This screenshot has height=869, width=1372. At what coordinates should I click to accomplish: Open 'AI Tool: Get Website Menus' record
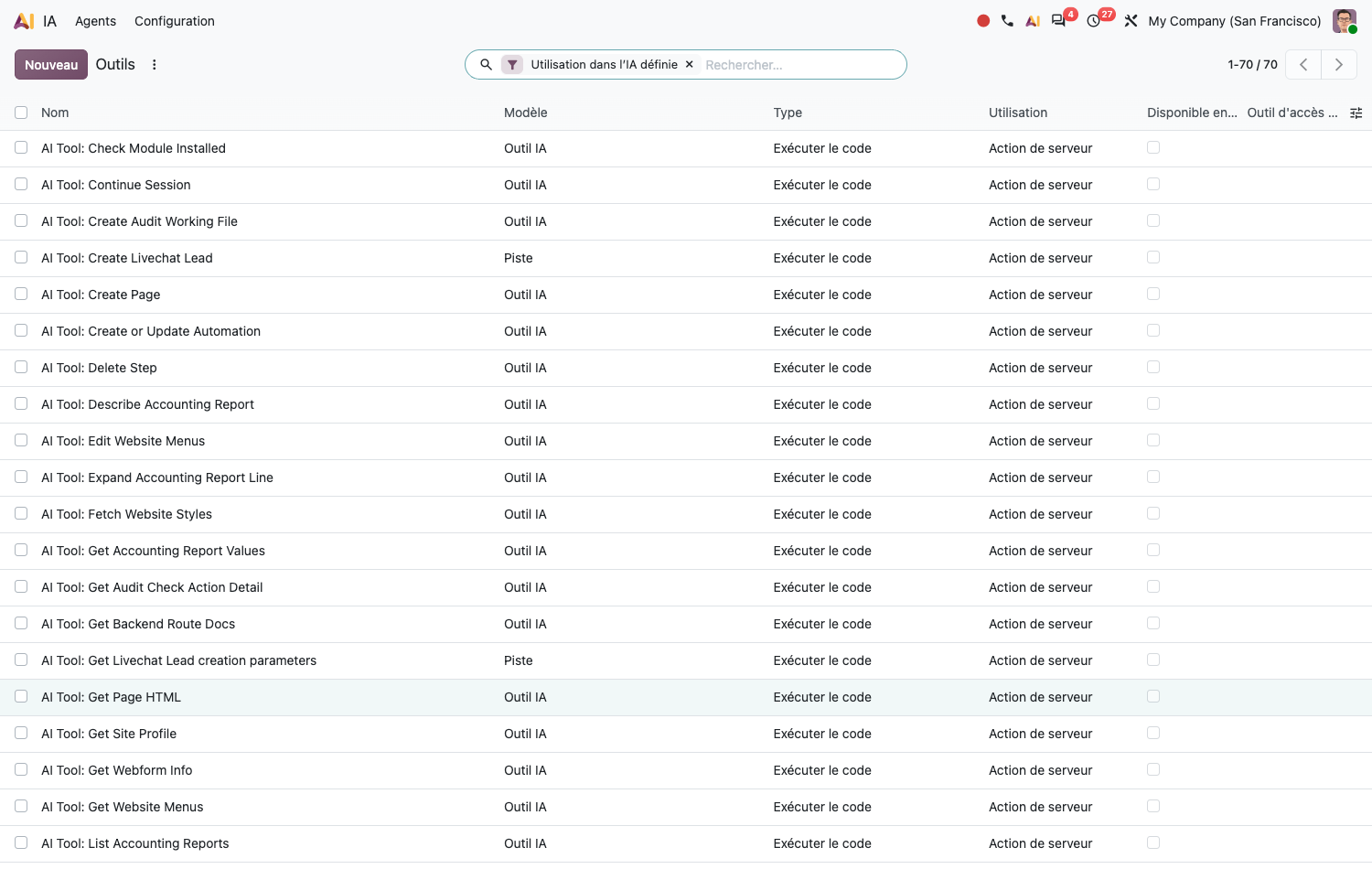[123, 807]
